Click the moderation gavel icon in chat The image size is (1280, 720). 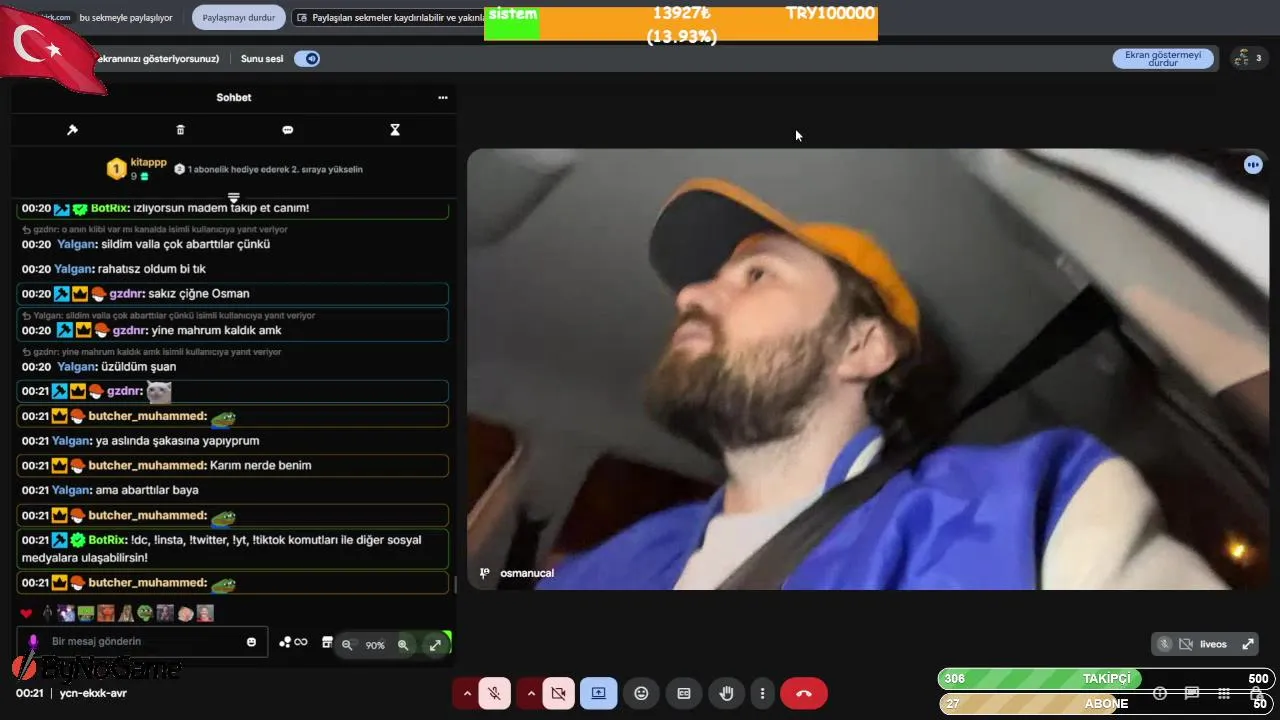click(x=72, y=130)
